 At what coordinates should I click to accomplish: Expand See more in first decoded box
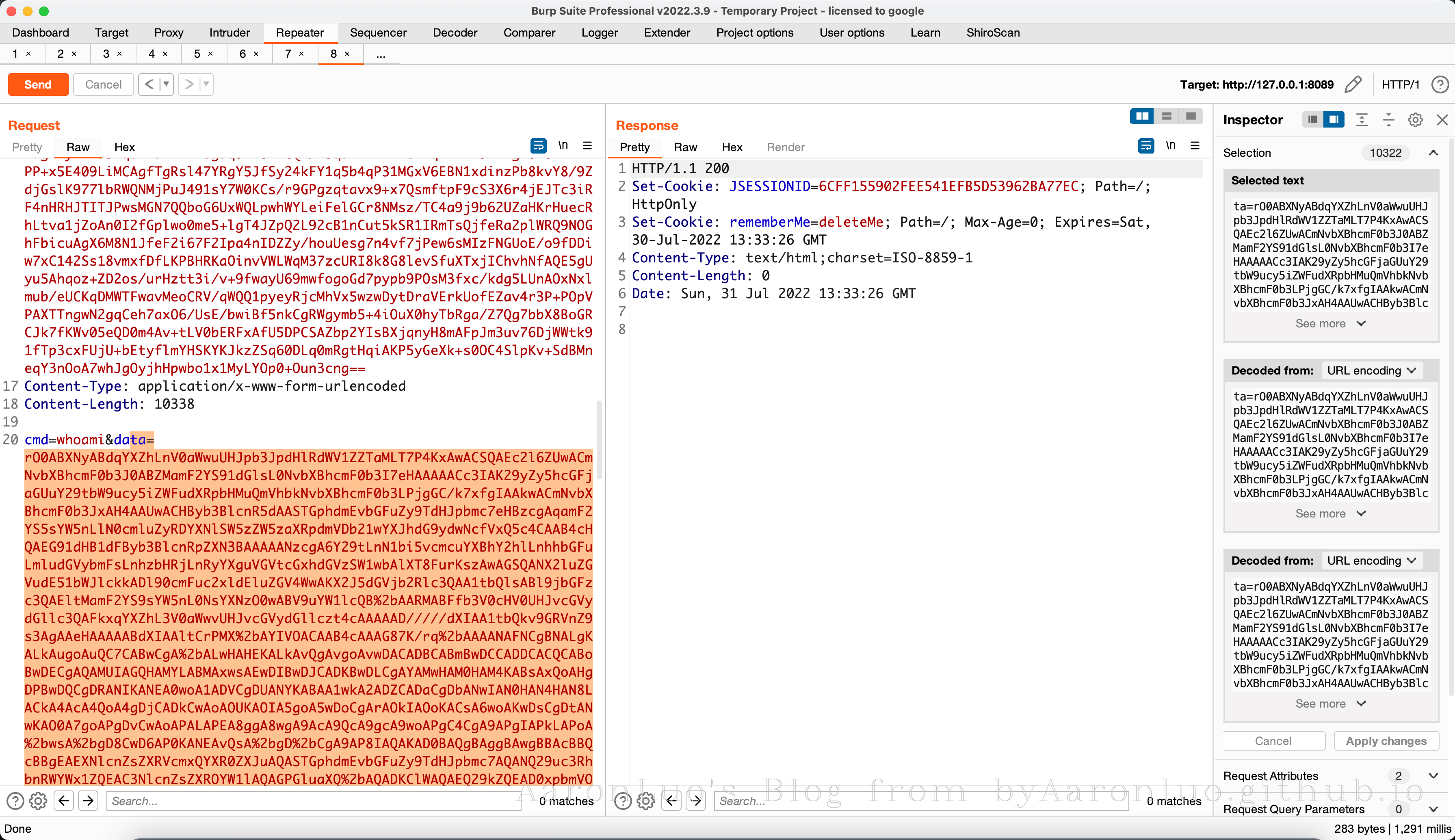[1330, 513]
